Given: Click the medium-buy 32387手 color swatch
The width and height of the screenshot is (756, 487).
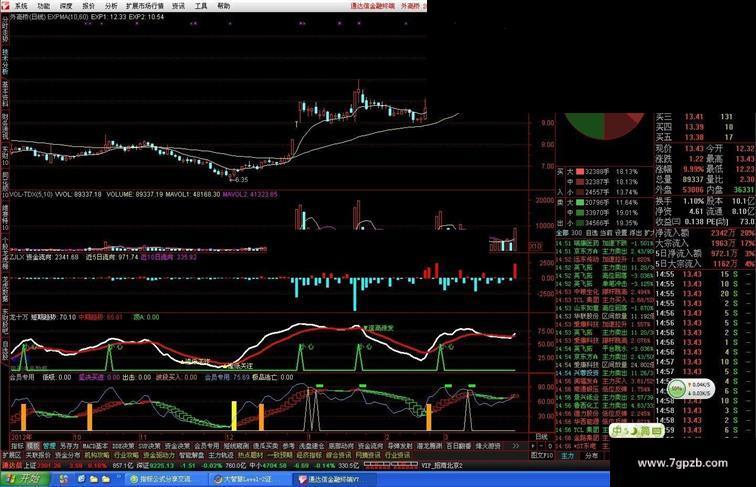Looking at the screenshot, I should click(580, 182).
